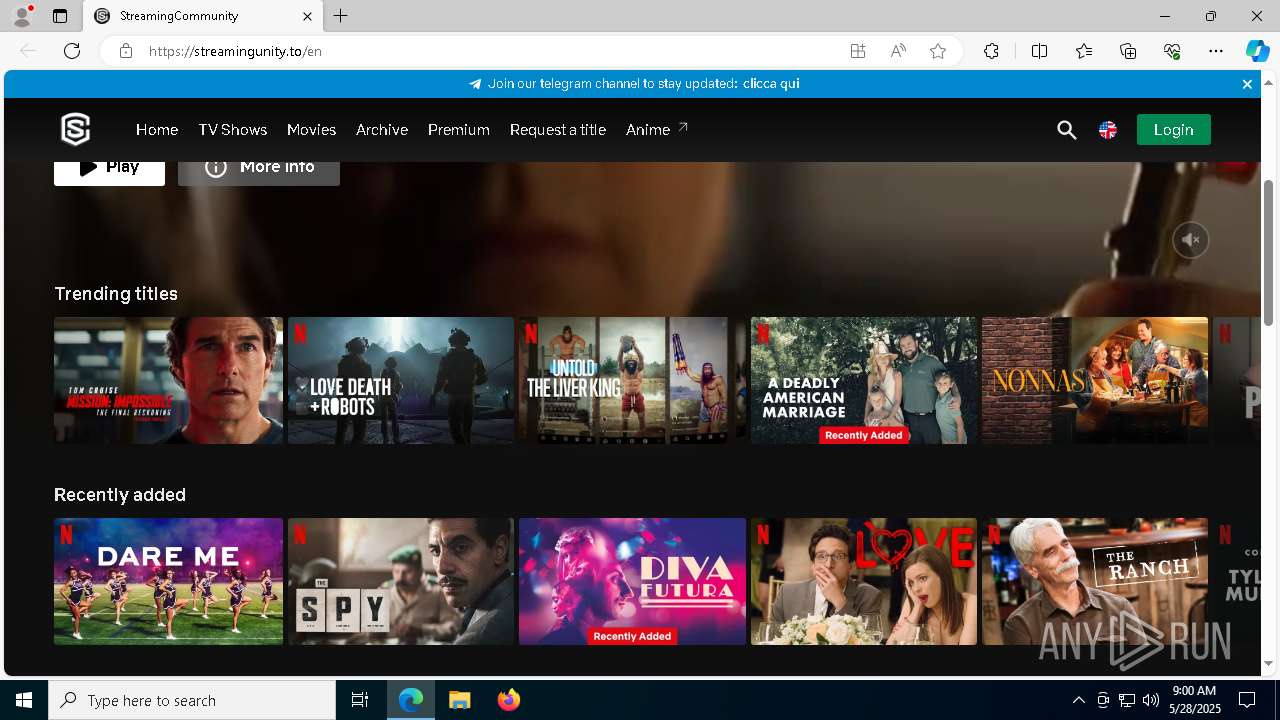
Task: Open Tab actions menu icon
Action: click(x=60, y=16)
